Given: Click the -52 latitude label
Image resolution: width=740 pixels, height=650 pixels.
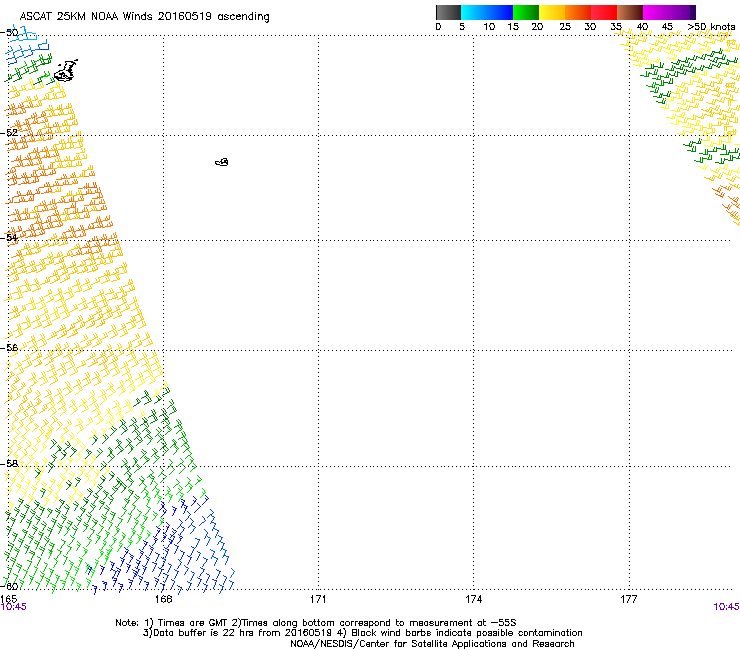Looking at the screenshot, I should point(10,133).
